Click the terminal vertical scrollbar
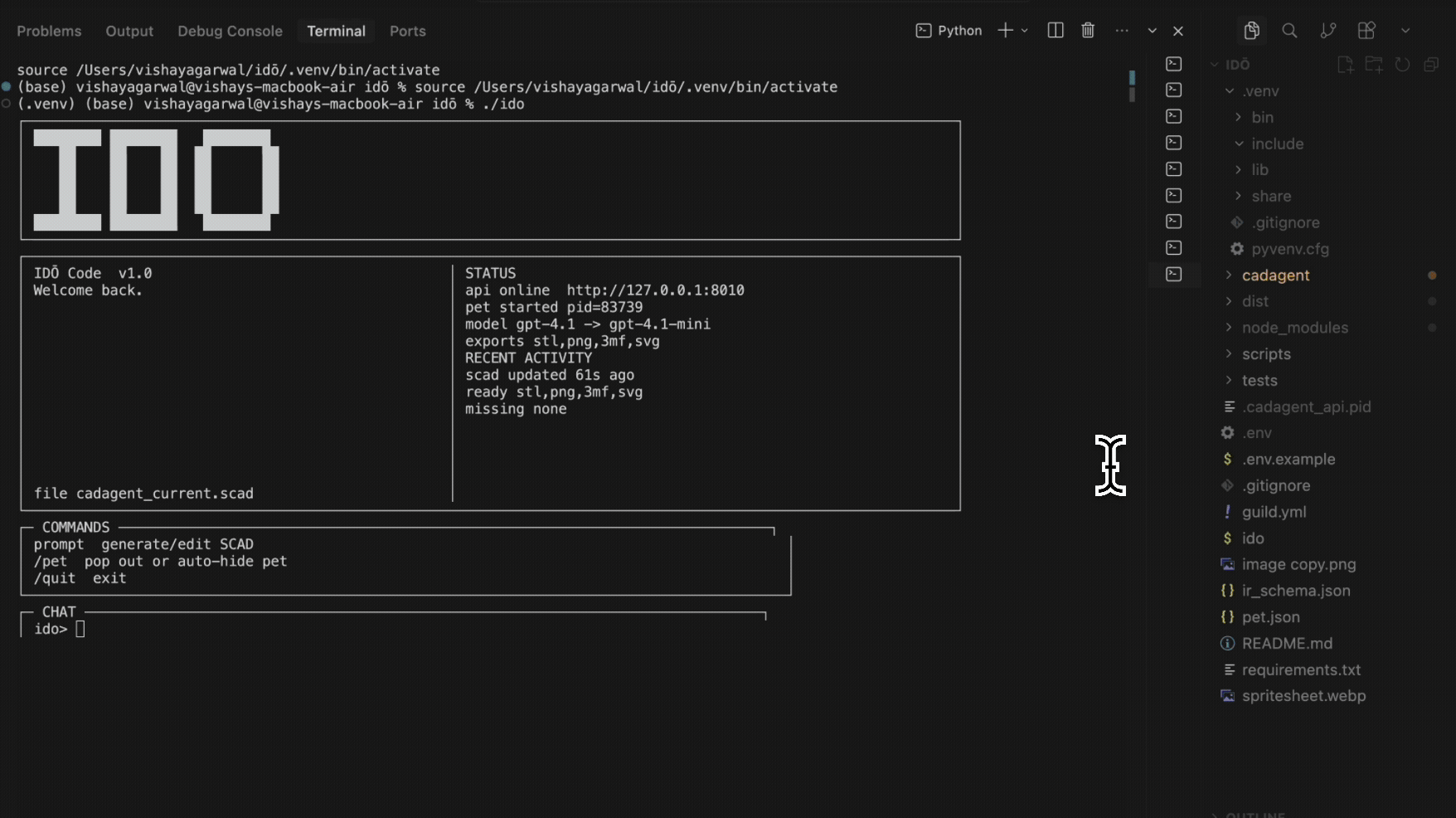The image size is (1456, 818). [x=1132, y=86]
